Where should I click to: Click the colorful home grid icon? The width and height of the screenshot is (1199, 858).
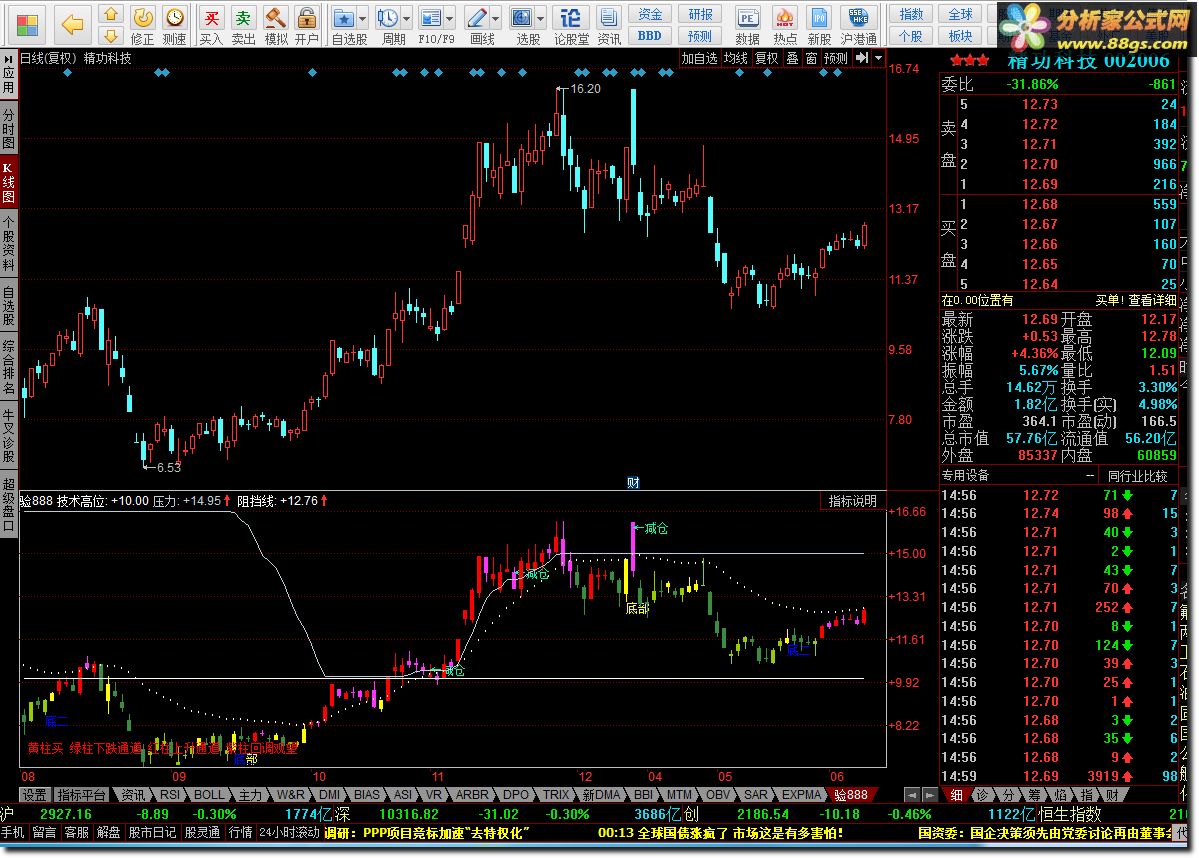coord(28,24)
